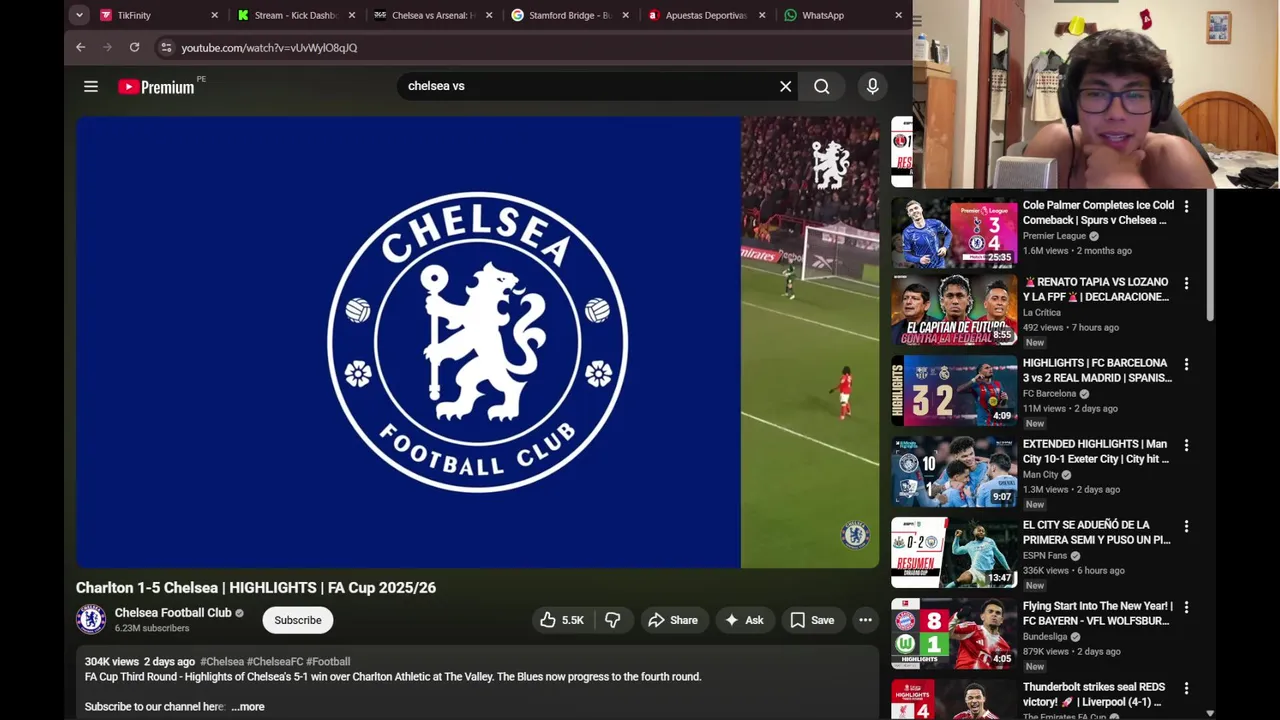This screenshot has width=1280, height=720.
Task: Start voice search with microphone icon
Action: pos(873,86)
